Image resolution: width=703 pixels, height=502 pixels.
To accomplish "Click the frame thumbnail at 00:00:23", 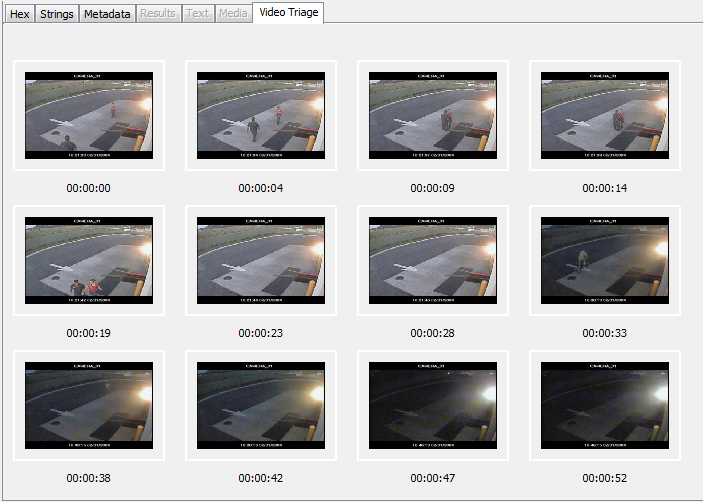I will pyautogui.click(x=261, y=260).
